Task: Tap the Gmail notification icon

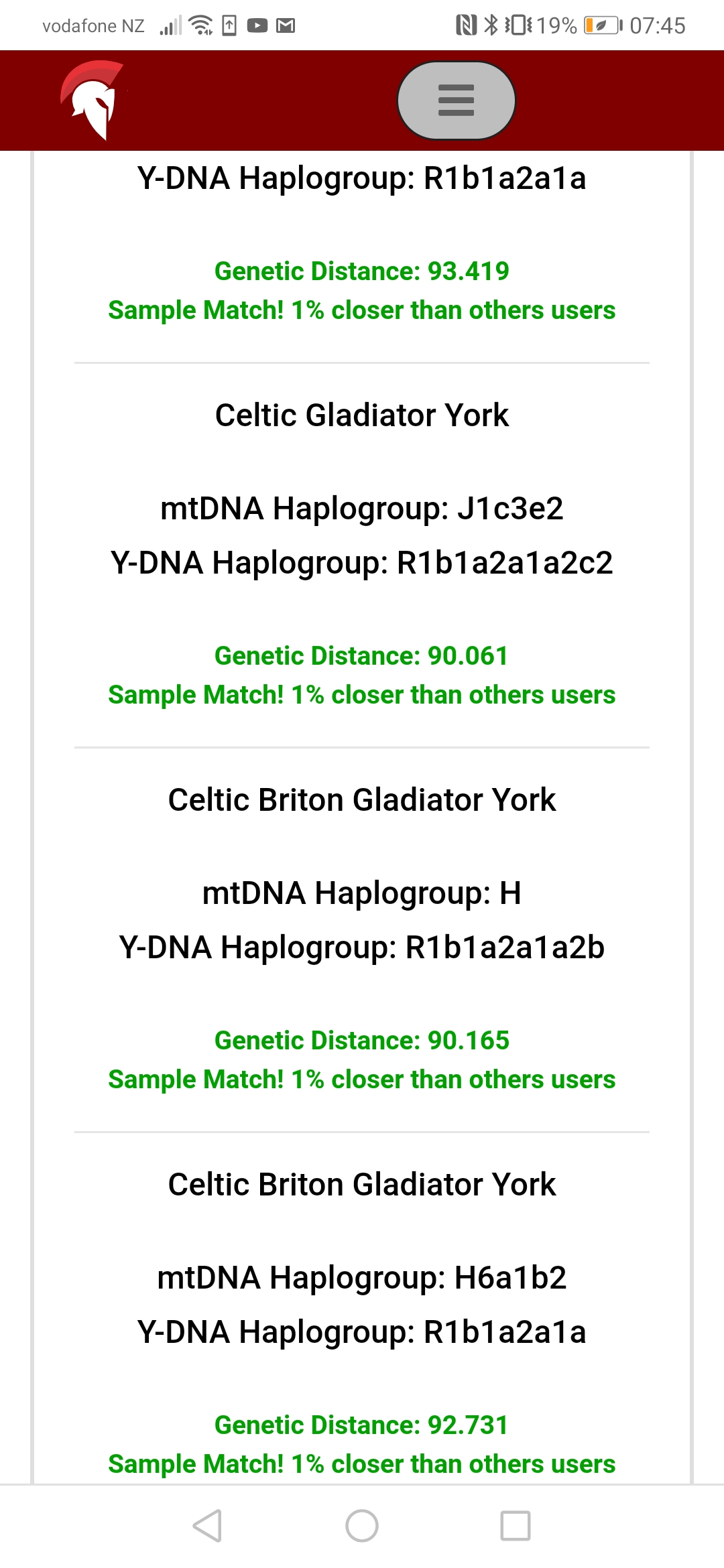Action: 286,26
